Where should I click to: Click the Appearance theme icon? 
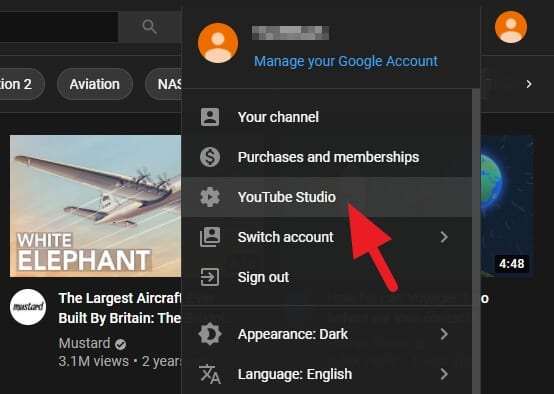(210, 334)
